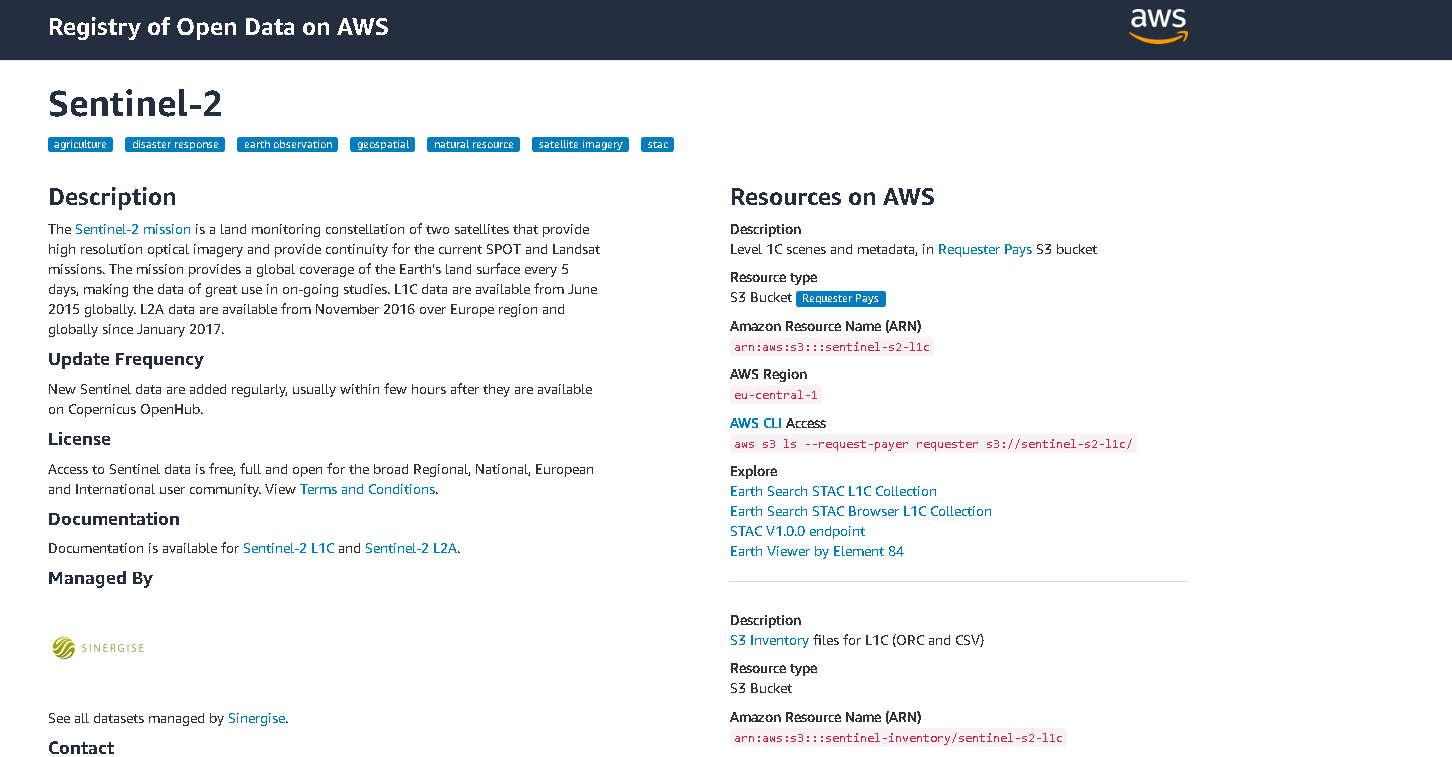Open Earth Search STAC Browser L1C Collection
This screenshot has width=1452, height=757.
click(x=861, y=511)
